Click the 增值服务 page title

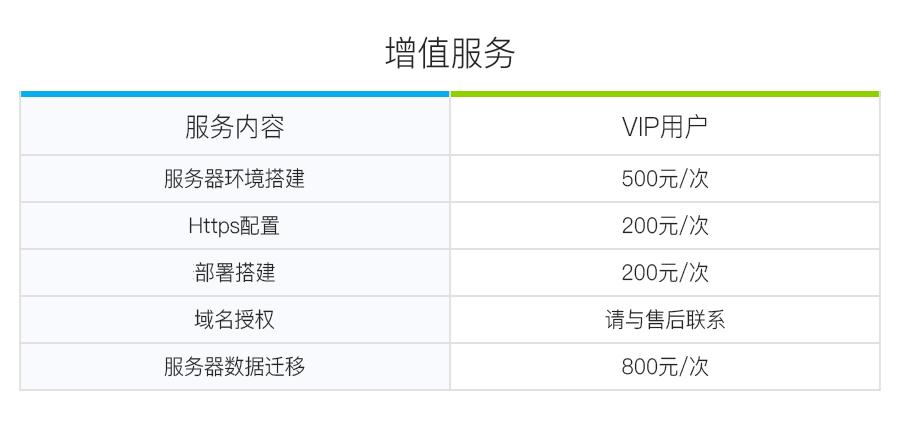(x=450, y=53)
